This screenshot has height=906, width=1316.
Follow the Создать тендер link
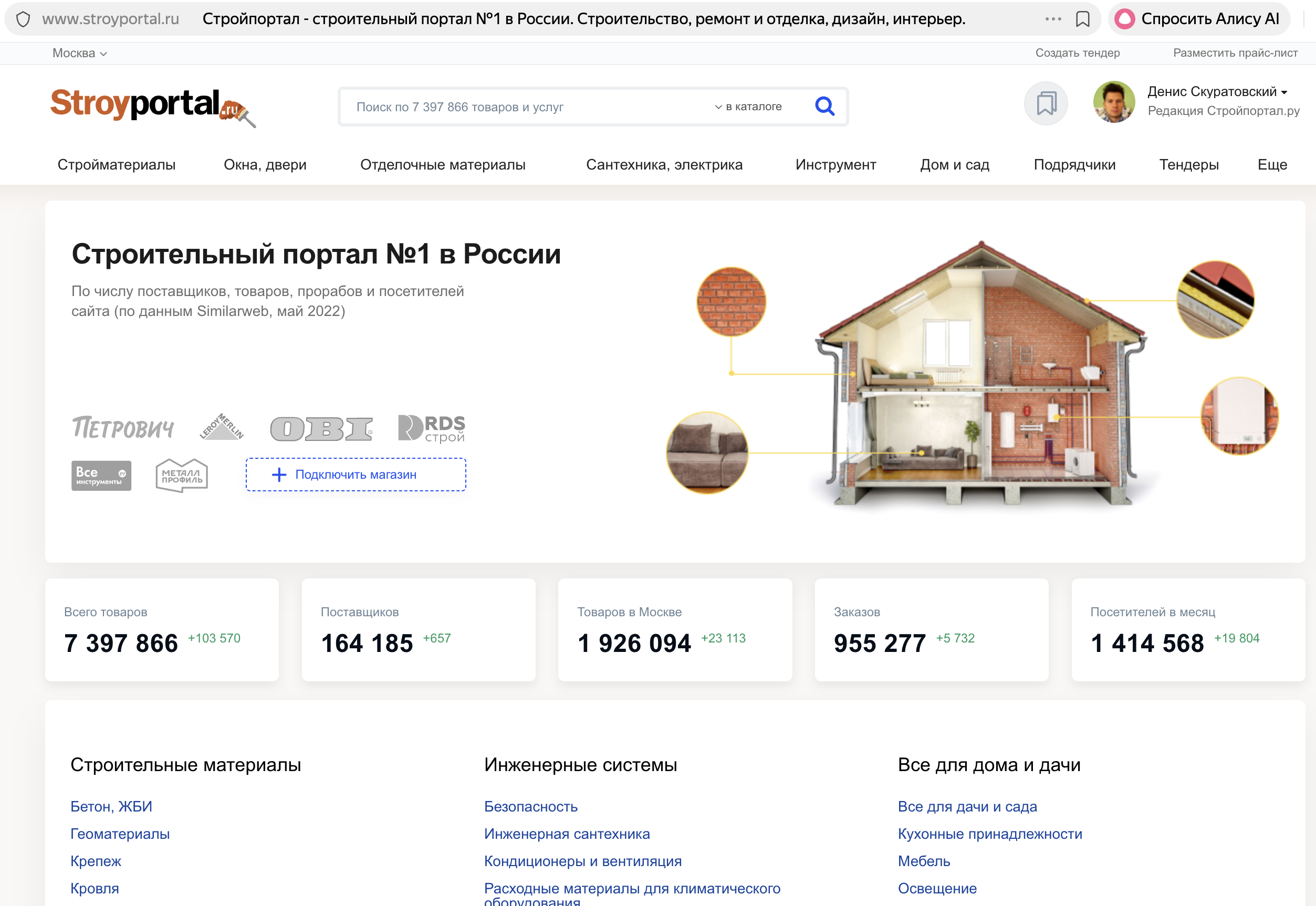tap(1077, 54)
